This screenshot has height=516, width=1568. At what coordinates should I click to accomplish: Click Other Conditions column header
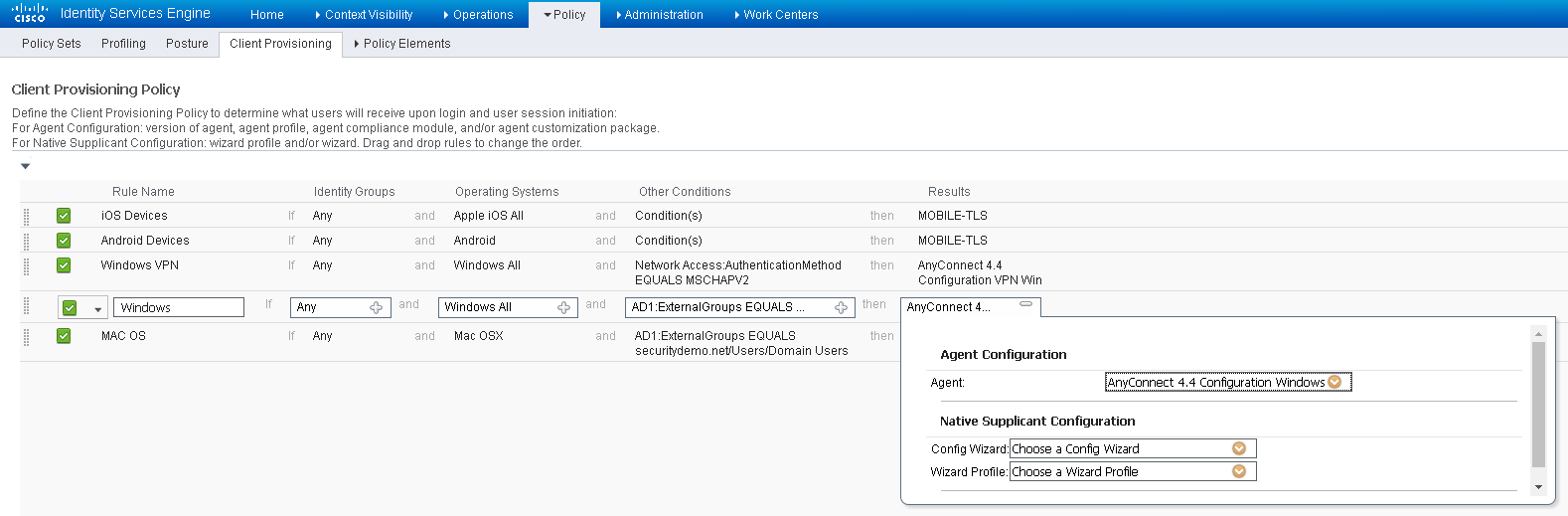point(685,192)
